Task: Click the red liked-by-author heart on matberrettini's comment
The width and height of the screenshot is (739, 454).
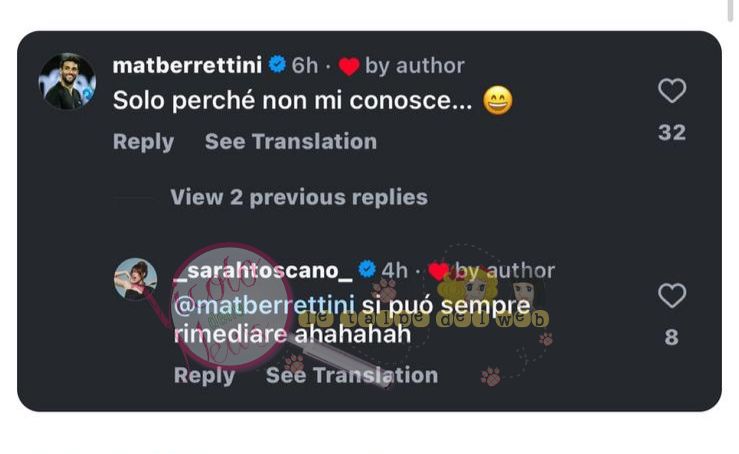Action: pyautogui.click(x=349, y=66)
